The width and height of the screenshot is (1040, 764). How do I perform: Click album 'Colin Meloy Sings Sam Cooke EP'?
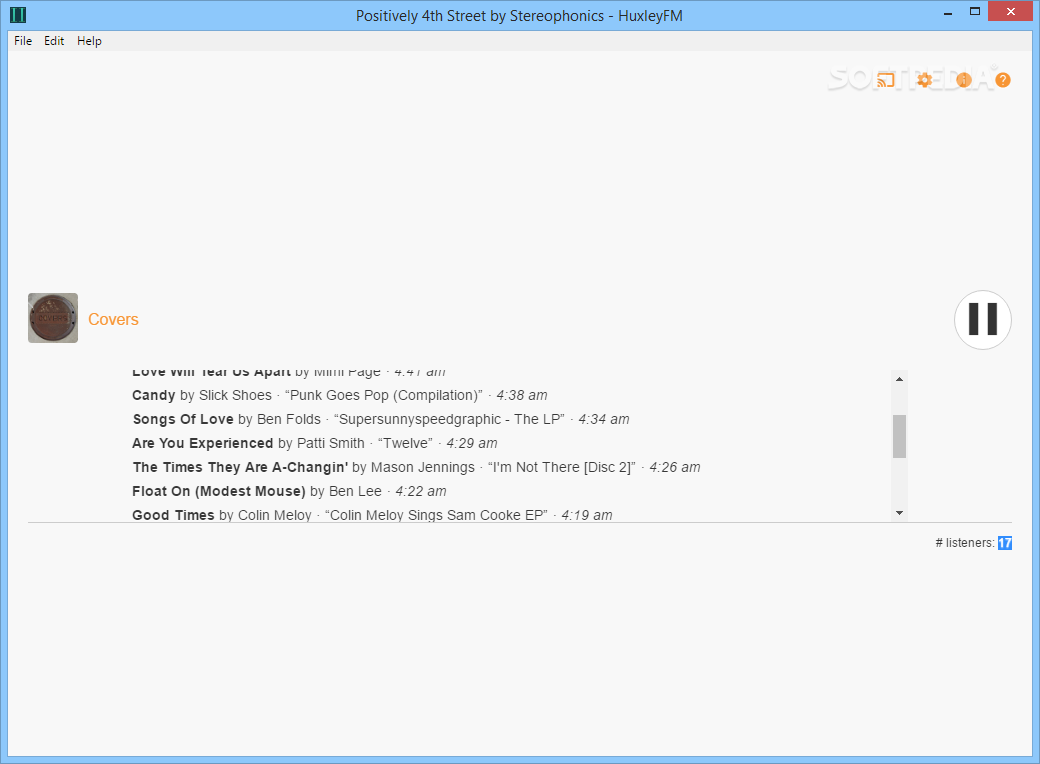436,515
